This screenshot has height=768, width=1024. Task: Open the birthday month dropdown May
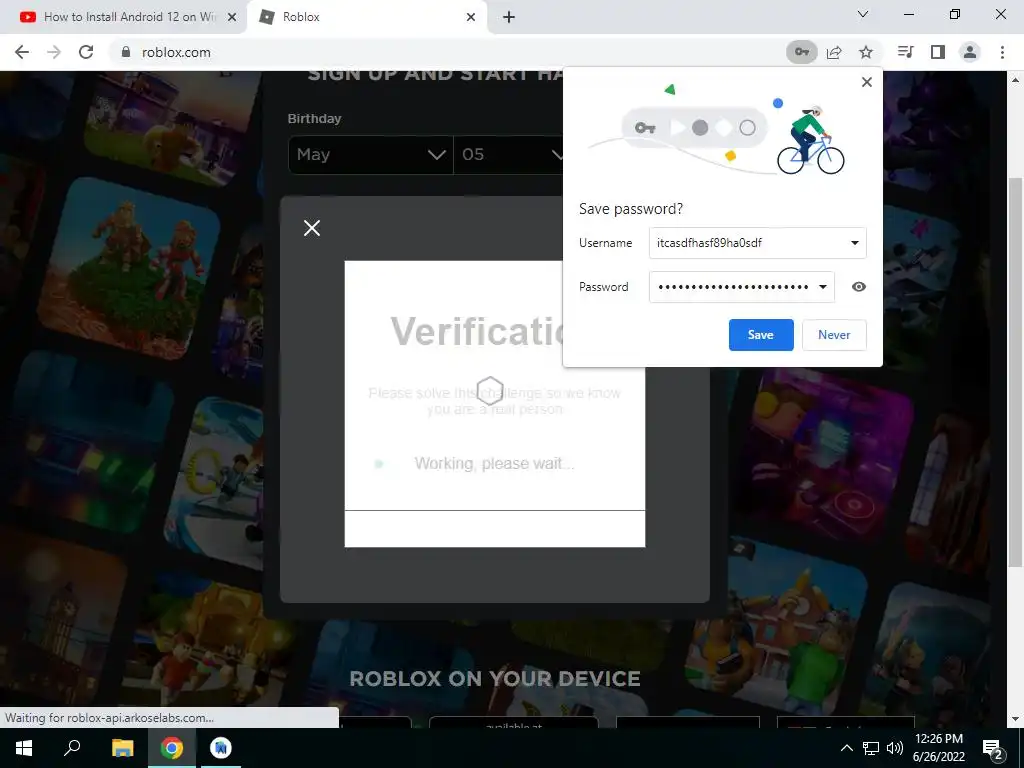(x=370, y=155)
